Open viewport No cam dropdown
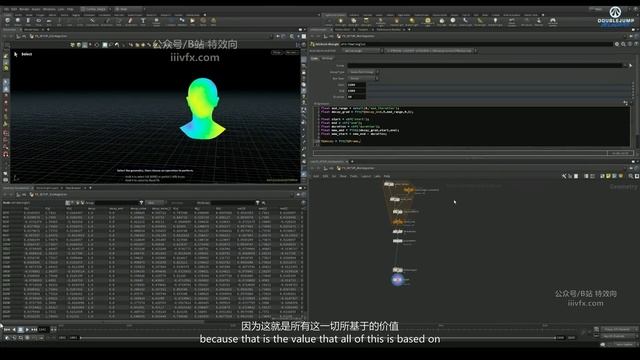The height and width of the screenshot is (360, 640). [291, 53]
